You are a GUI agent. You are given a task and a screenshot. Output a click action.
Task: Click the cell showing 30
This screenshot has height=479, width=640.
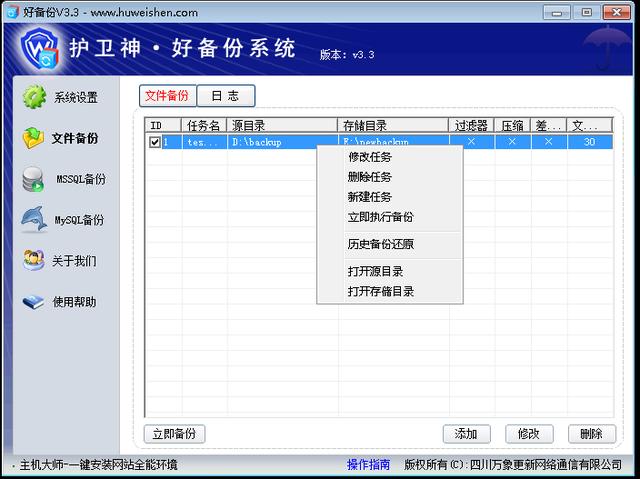(x=589, y=142)
